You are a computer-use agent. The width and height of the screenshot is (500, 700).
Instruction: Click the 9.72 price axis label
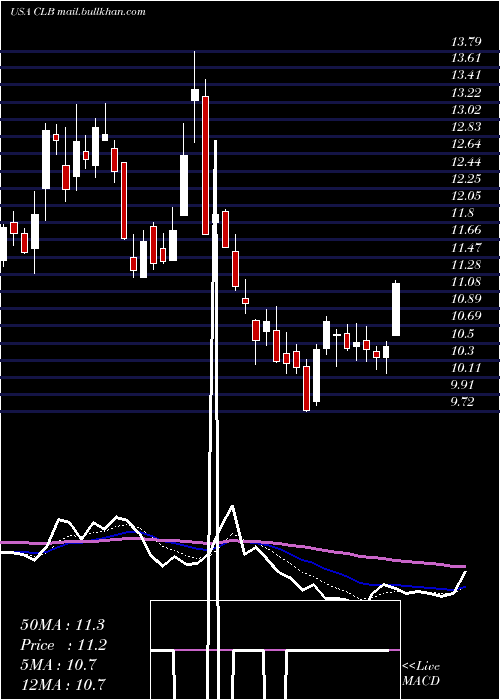[x=462, y=402]
